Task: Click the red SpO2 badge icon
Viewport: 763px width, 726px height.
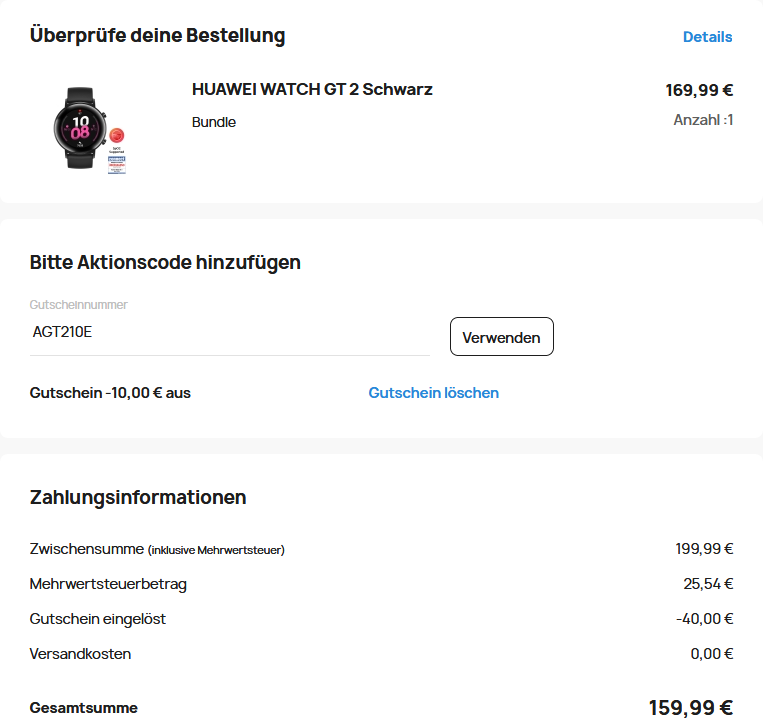Action: click(x=118, y=136)
